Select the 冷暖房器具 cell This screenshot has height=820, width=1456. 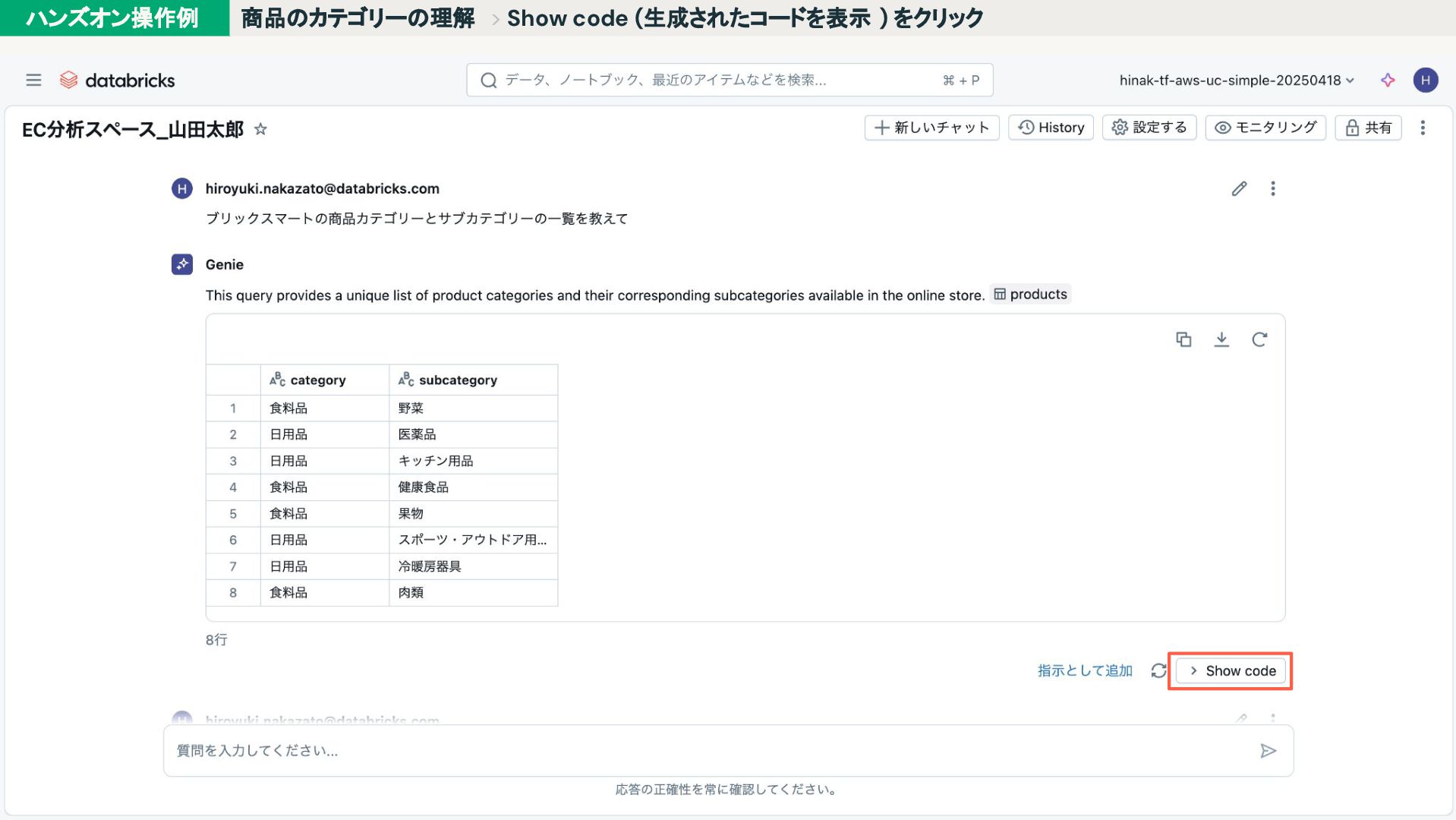click(474, 566)
